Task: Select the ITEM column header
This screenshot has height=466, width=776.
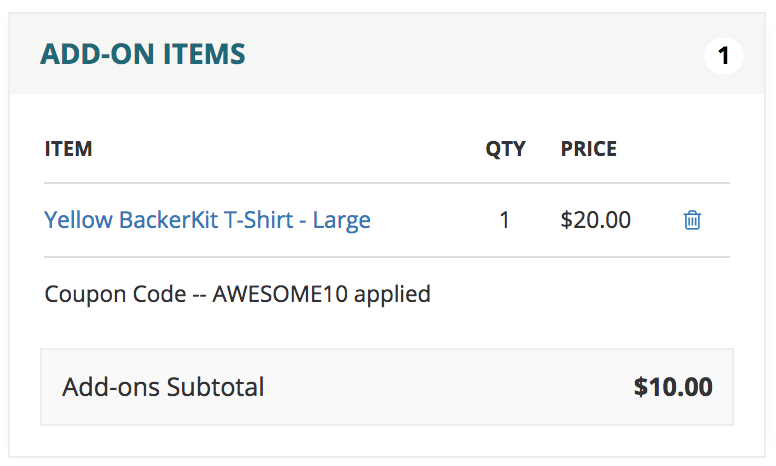Action: point(68,149)
